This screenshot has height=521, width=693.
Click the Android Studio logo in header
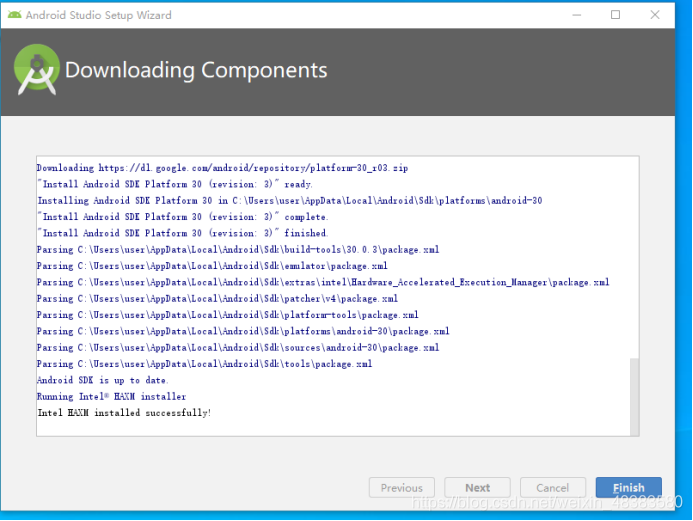tap(37, 69)
